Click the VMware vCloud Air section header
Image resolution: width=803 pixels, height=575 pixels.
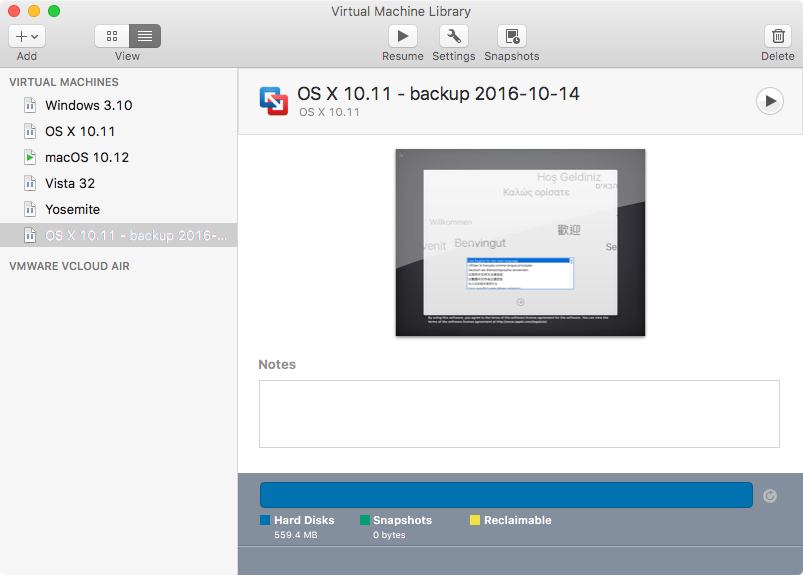[x=69, y=266]
